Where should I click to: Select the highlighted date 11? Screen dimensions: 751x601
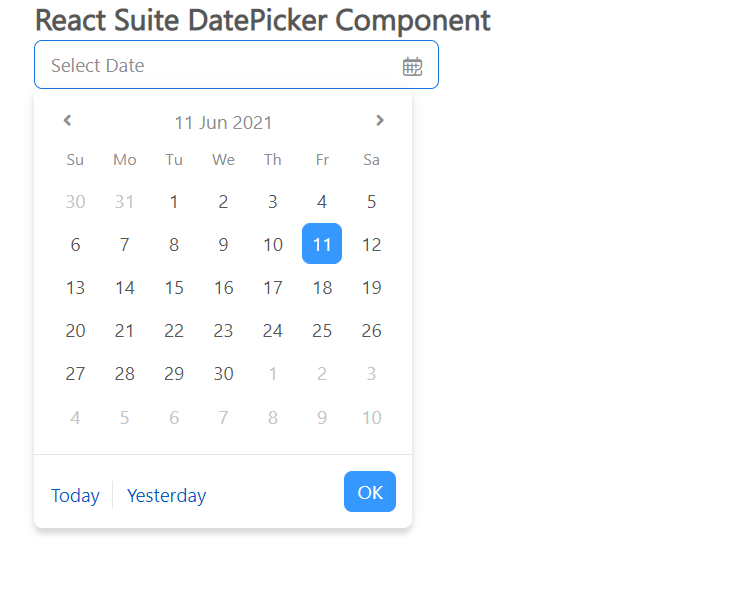click(x=322, y=244)
